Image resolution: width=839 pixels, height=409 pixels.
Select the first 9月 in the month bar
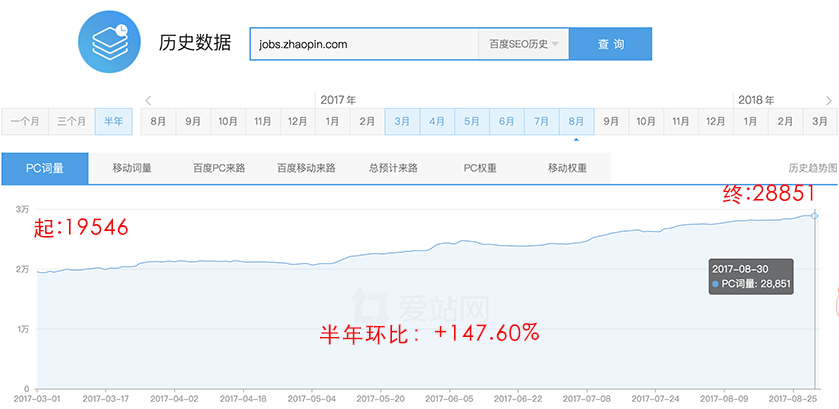pos(193,122)
